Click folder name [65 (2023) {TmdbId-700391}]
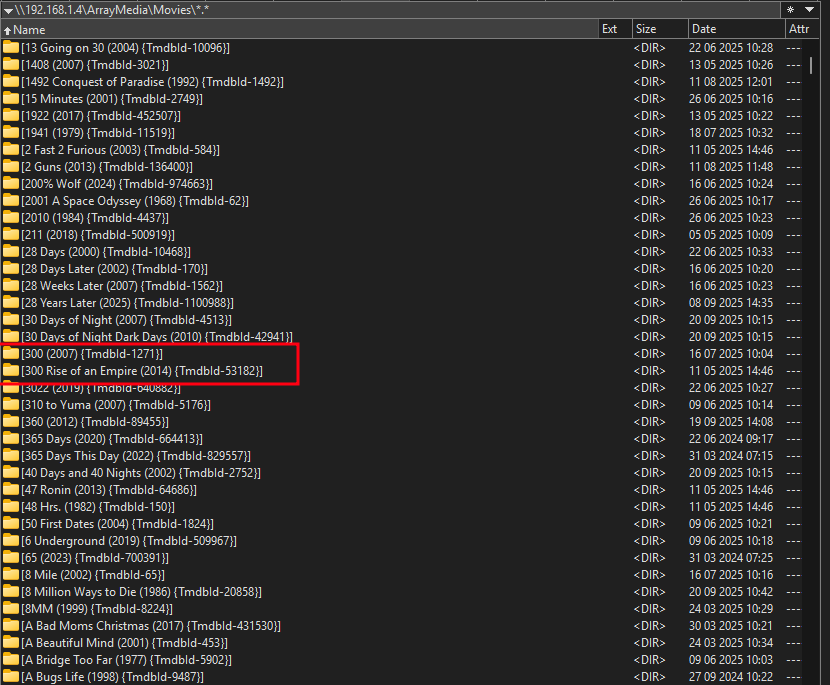 click(95, 557)
